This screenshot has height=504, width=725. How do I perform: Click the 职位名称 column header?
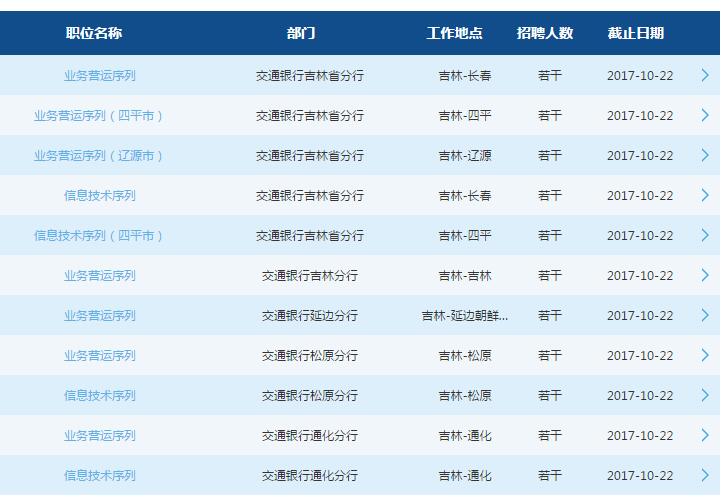(94, 33)
